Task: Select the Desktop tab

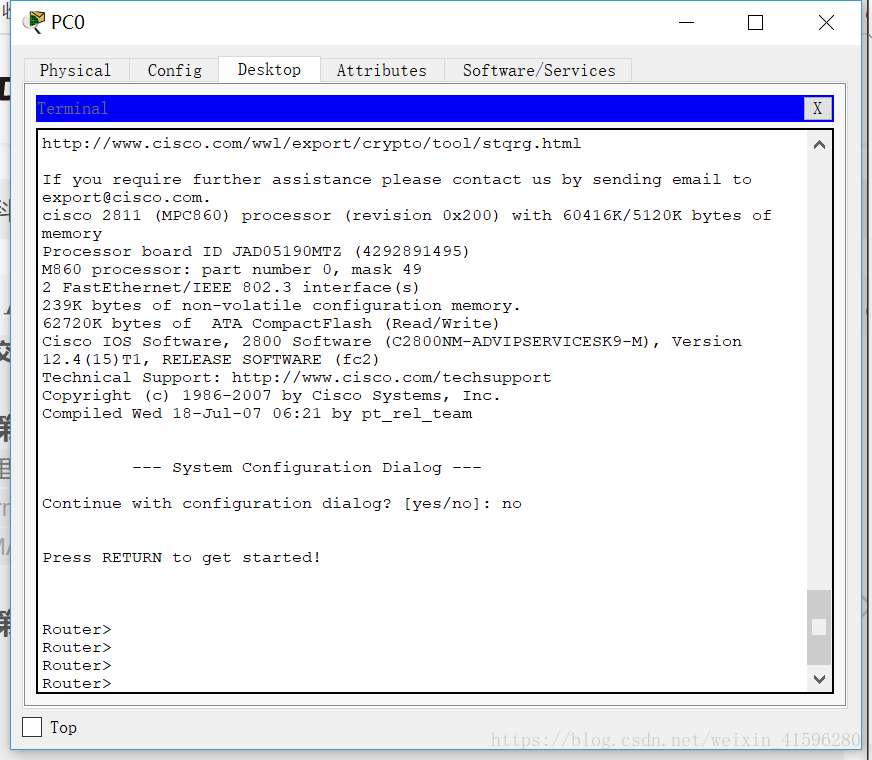Action: point(270,69)
